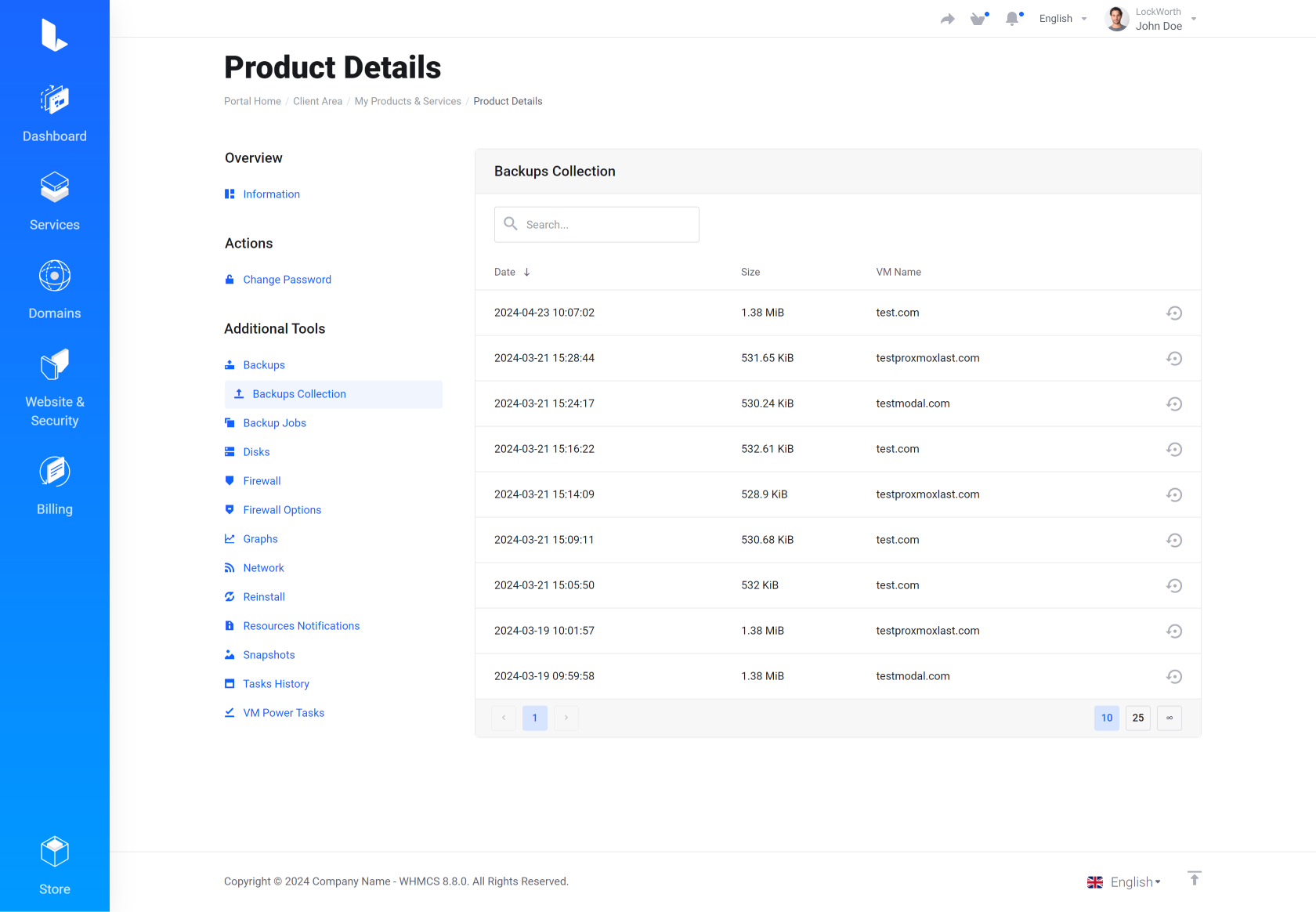Viewport: 1316px width, 912px height.
Task: Click the search magnifier icon
Action: point(511,224)
